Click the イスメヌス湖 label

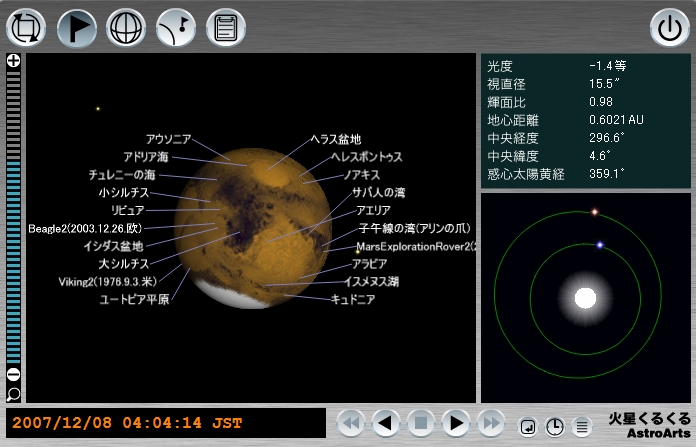point(372,281)
